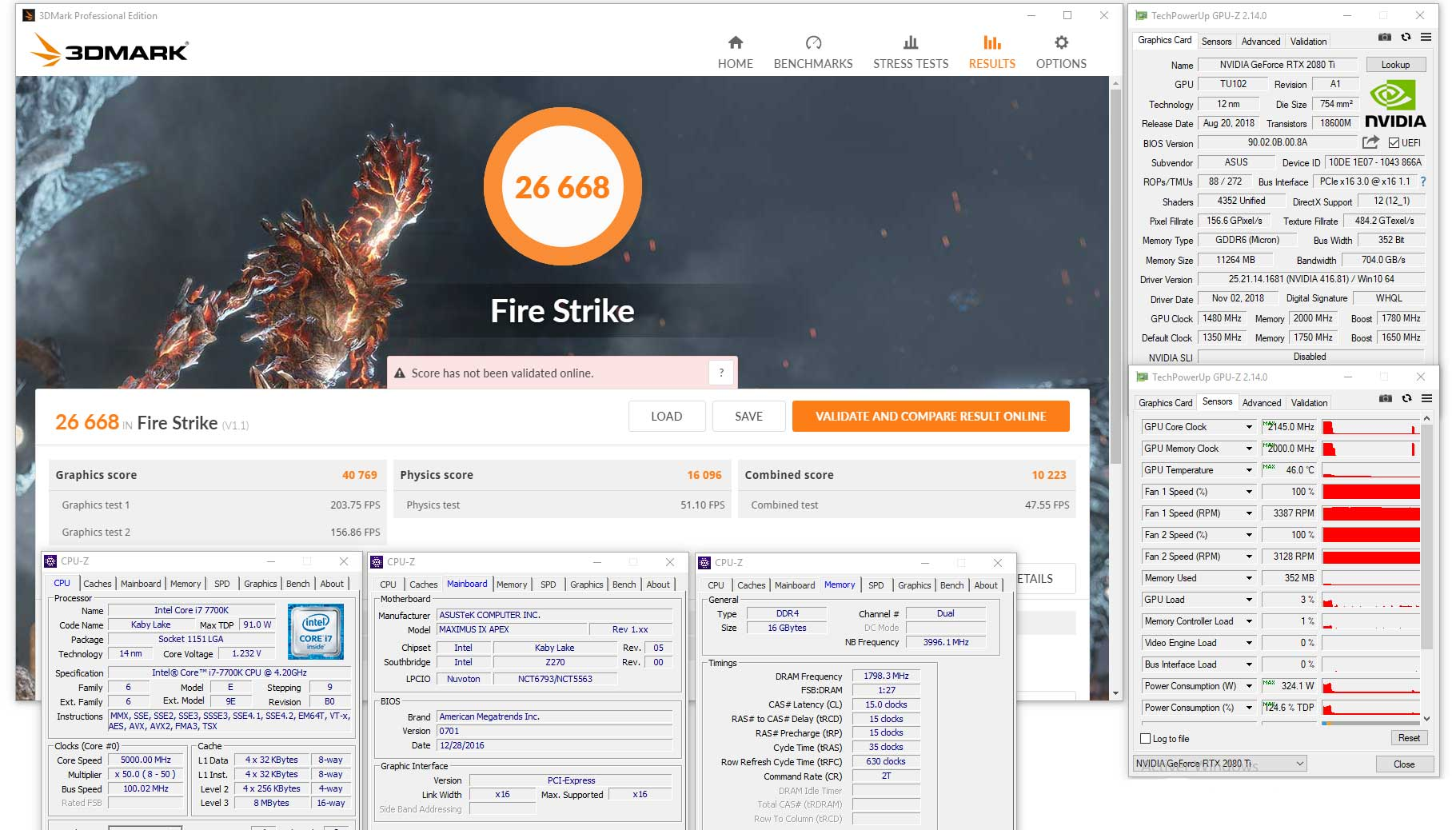Open the SPD tab in CPU-Z
The height and width of the screenshot is (830, 1456).
pos(222,584)
